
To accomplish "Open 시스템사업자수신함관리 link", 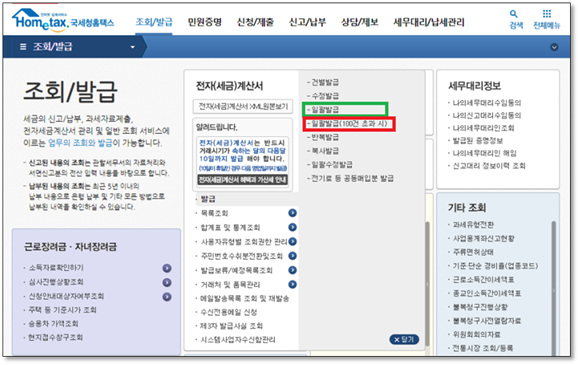I will tap(238, 340).
